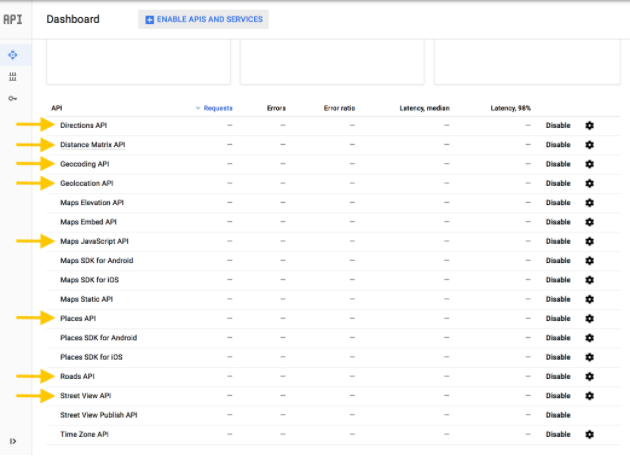Select the Dashboard icon in sidebar
Viewport: 630px width, 459px height.
(13, 55)
